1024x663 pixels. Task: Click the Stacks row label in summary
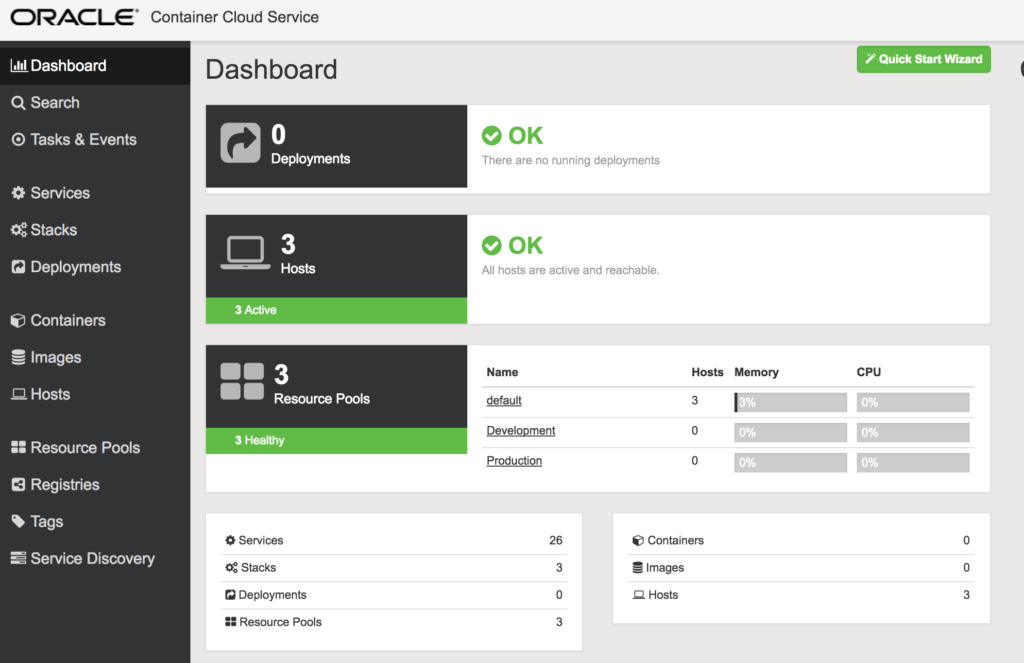click(259, 568)
